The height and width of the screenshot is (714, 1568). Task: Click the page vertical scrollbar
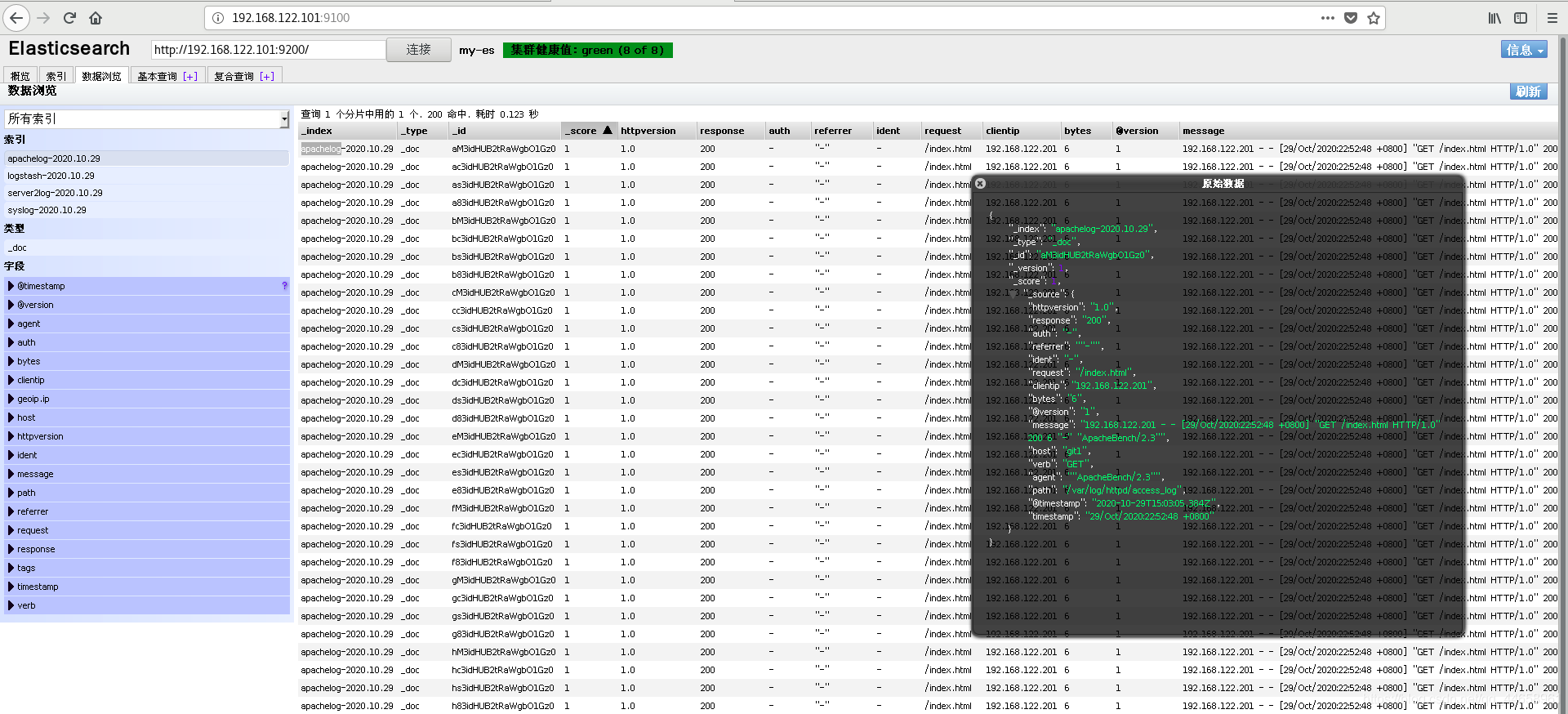coord(1563,376)
